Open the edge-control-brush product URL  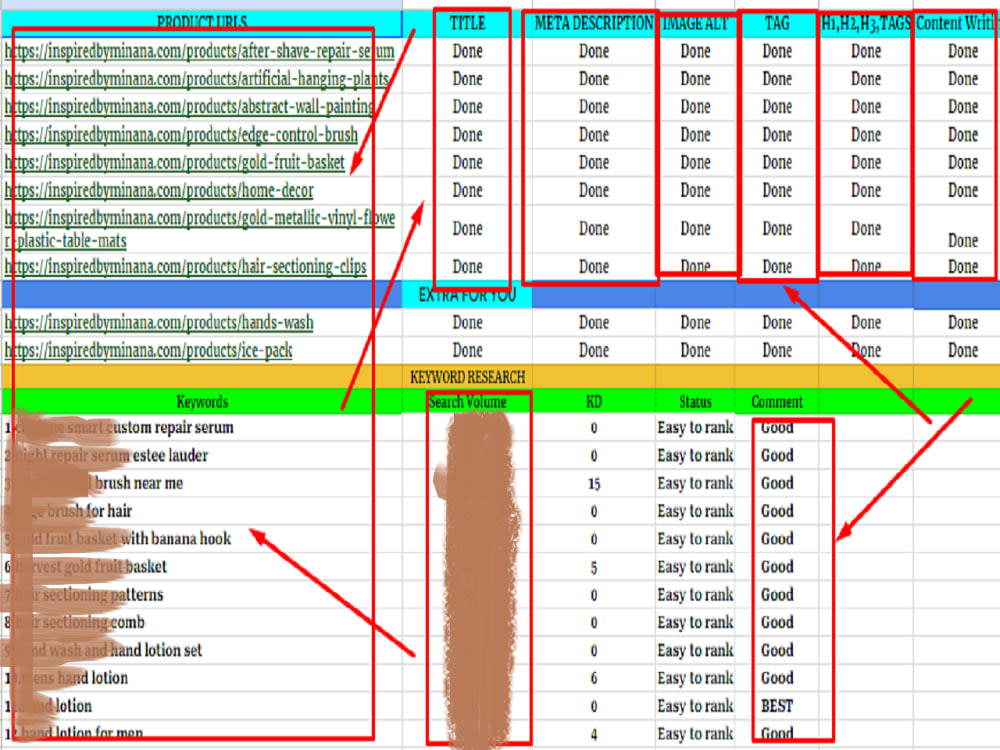(x=181, y=135)
